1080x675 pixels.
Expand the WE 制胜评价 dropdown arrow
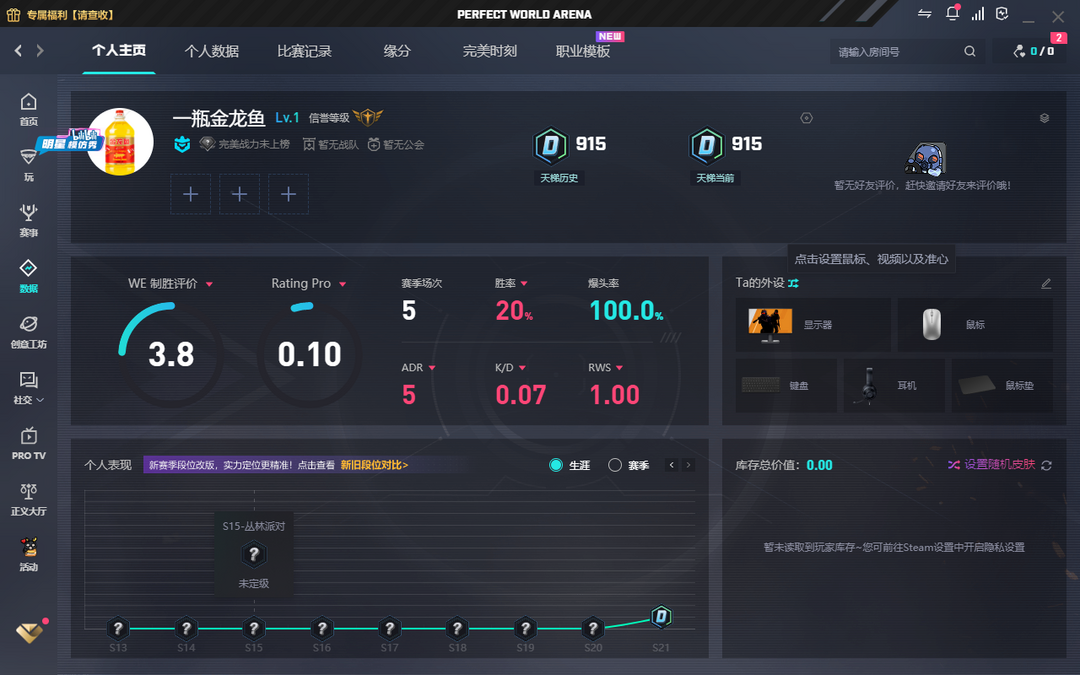(x=209, y=284)
